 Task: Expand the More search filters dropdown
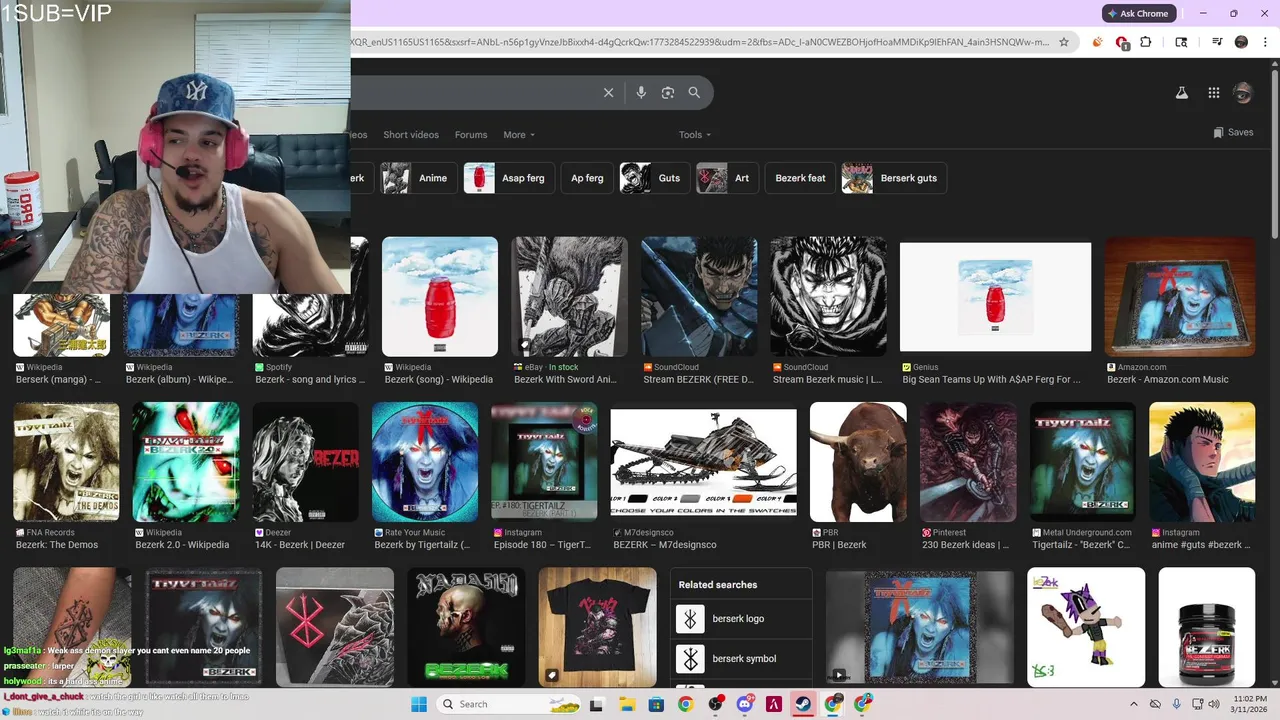519,135
